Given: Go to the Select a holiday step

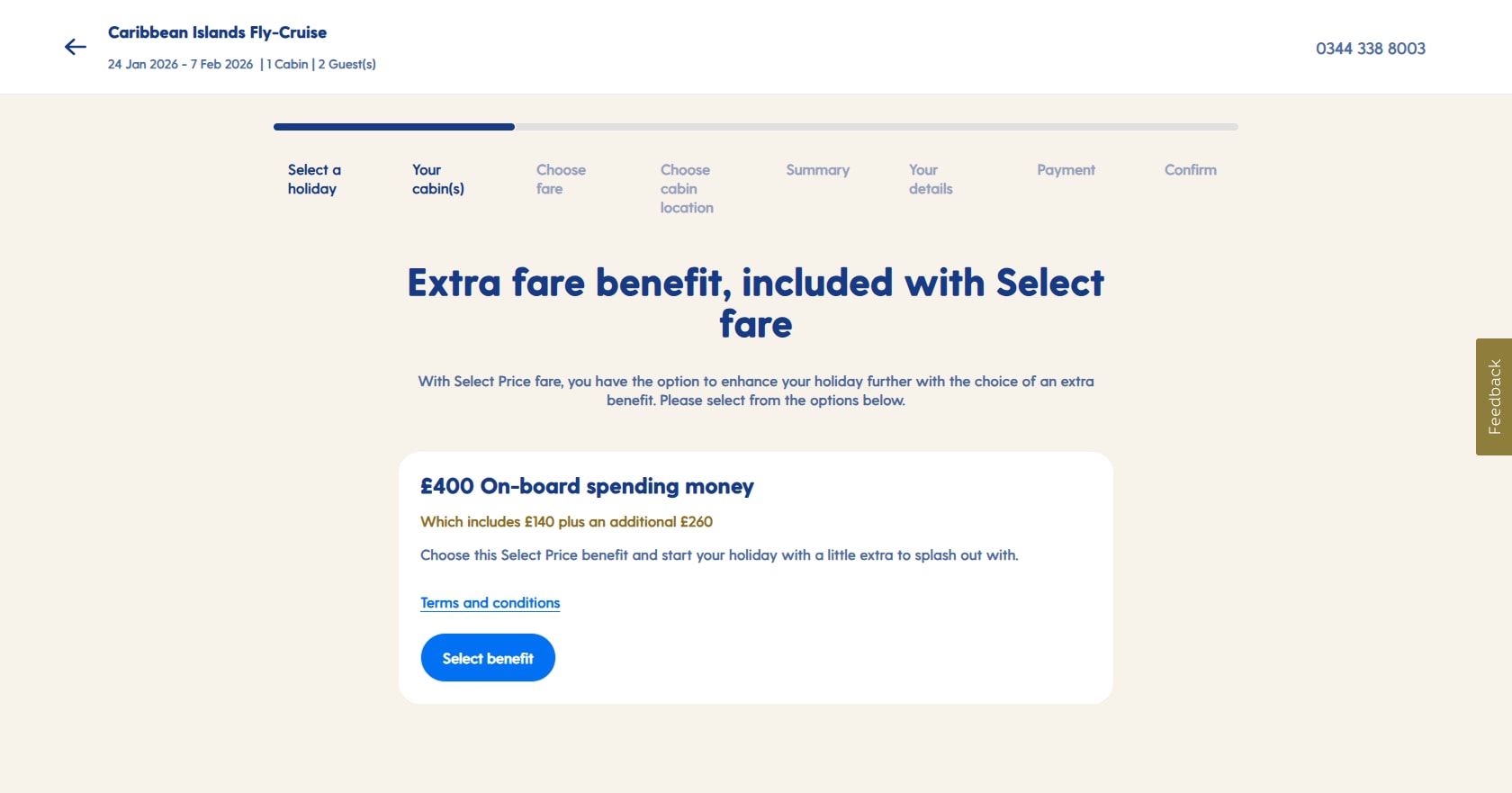Looking at the screenshot, I should 314,179.
